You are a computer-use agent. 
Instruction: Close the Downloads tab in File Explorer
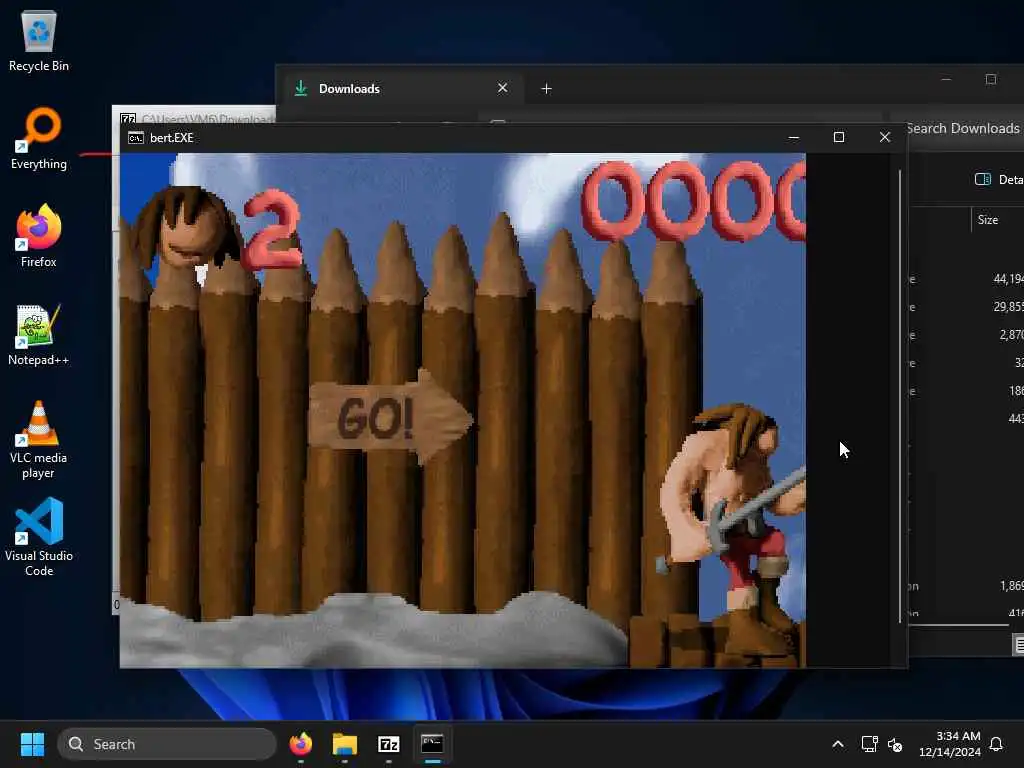point(502,88)
